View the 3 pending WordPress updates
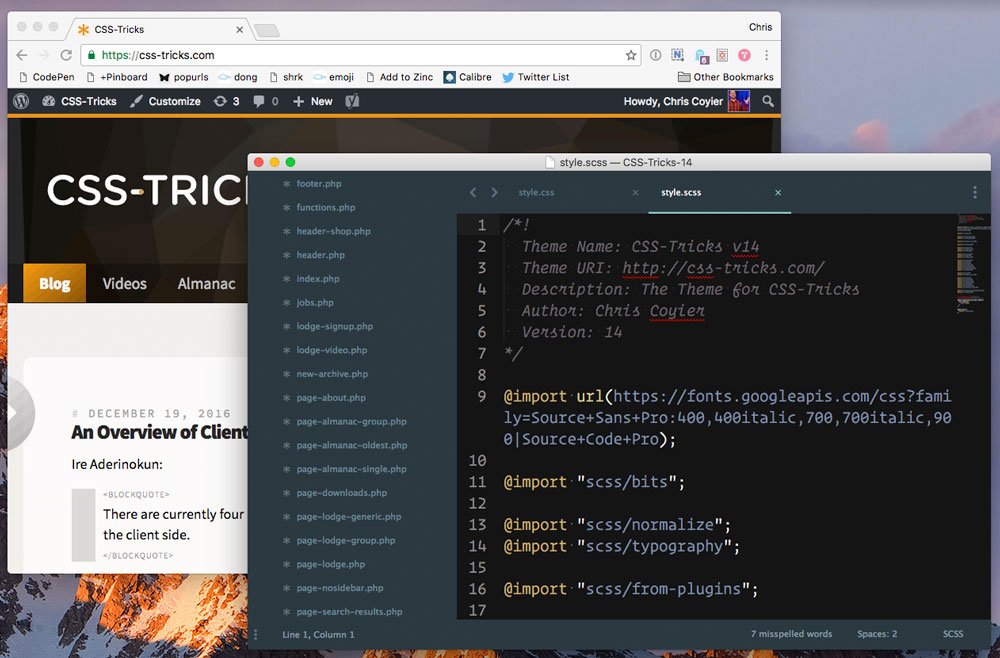This screenshot has width=1000, height=658. [x=227, y=101]
